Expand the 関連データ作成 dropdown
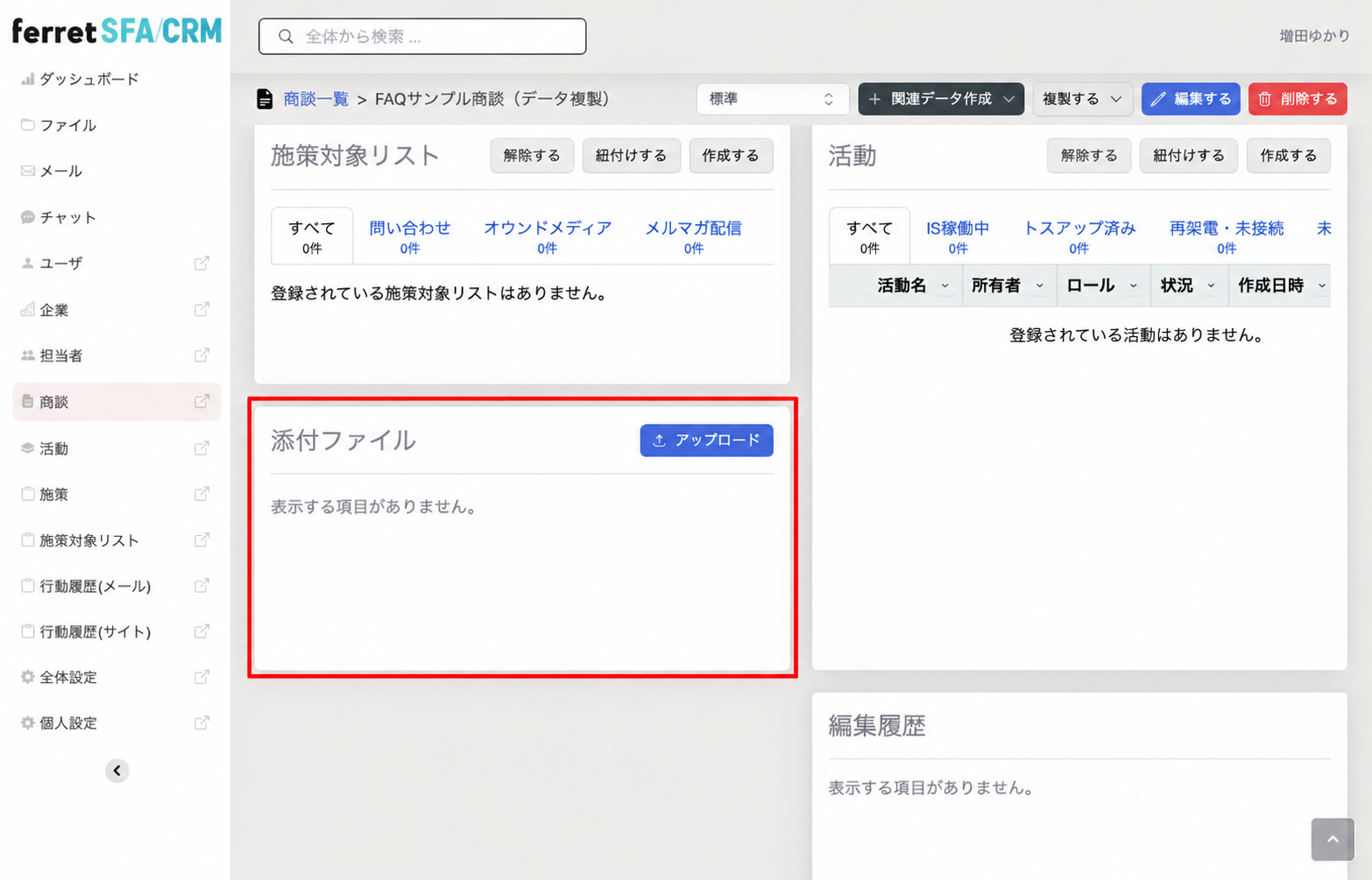 click(941, 99)
